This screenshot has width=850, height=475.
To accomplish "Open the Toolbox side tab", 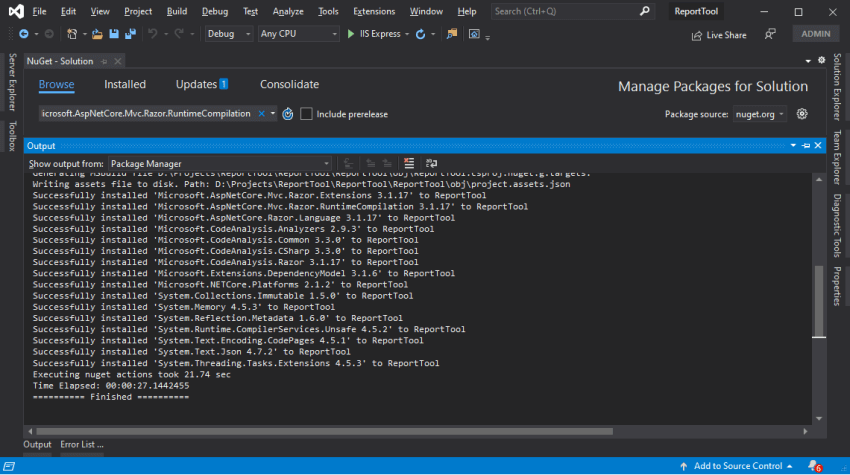I will [12, 136].
